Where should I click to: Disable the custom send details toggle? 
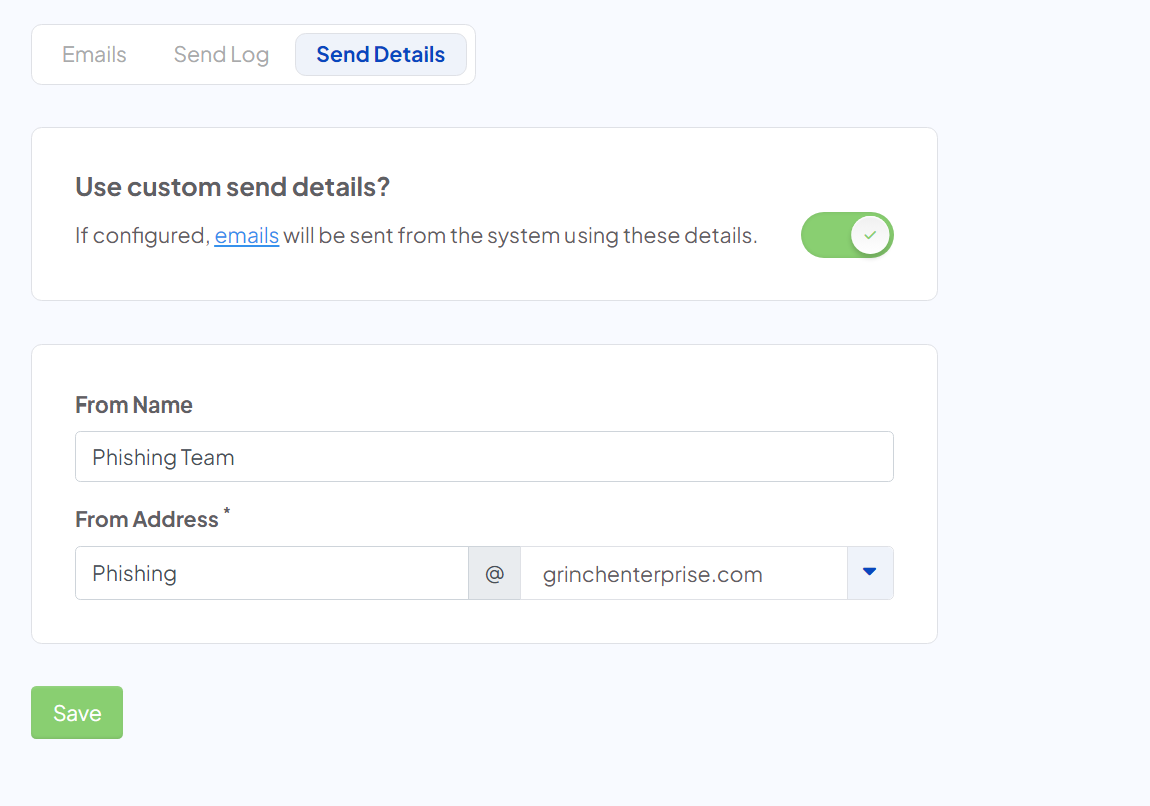[x=847, y=235]
